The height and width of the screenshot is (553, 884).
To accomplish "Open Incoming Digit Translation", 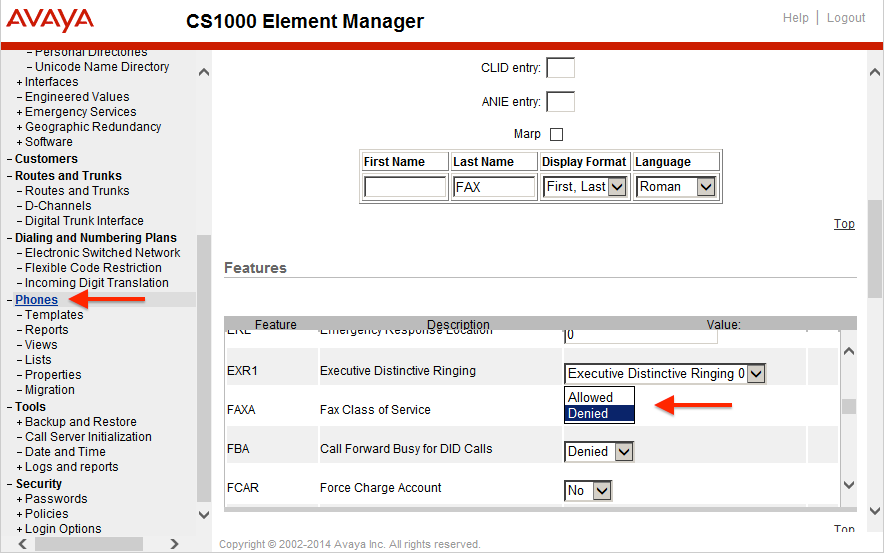I will pyautogui.click(x=97, y=282).
